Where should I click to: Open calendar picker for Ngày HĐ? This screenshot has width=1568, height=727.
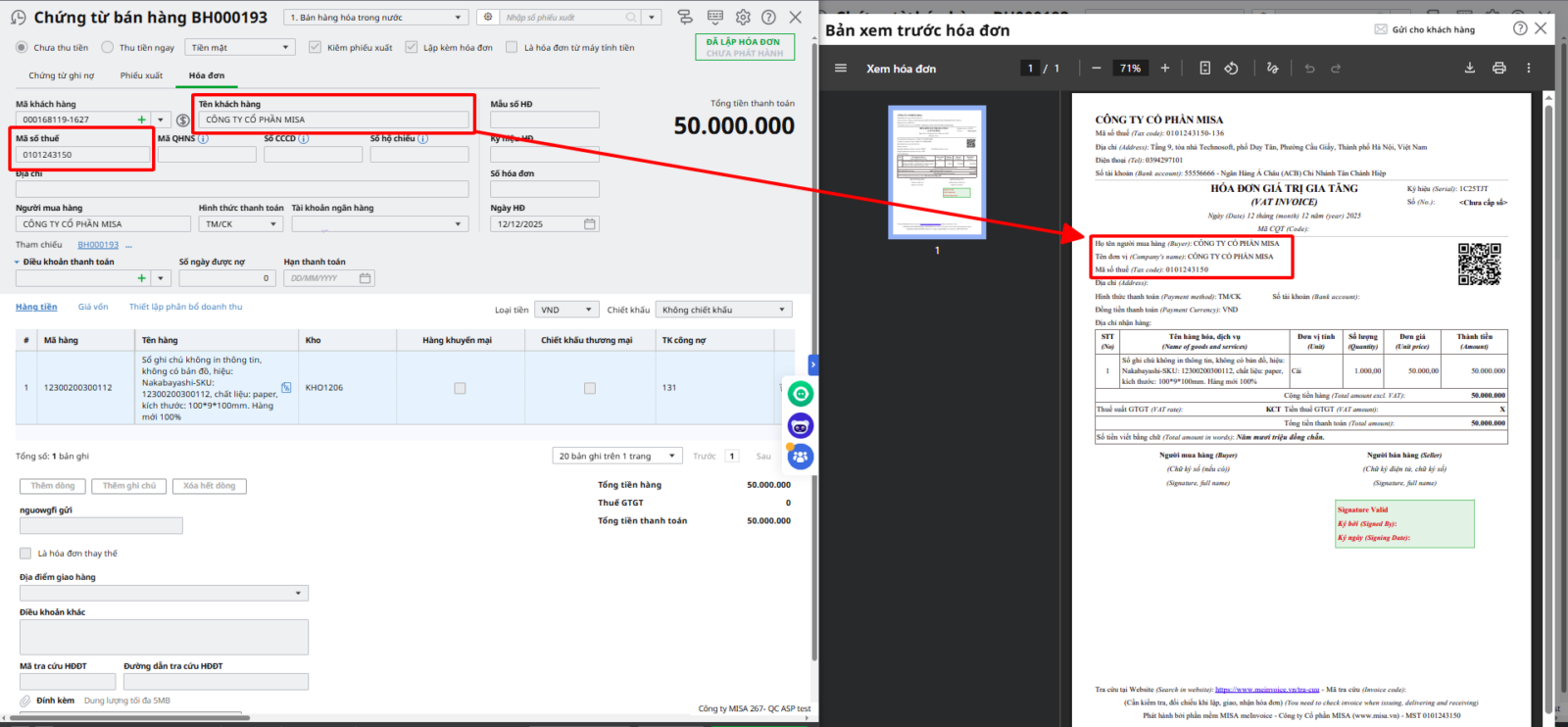(x=590, y=224)
